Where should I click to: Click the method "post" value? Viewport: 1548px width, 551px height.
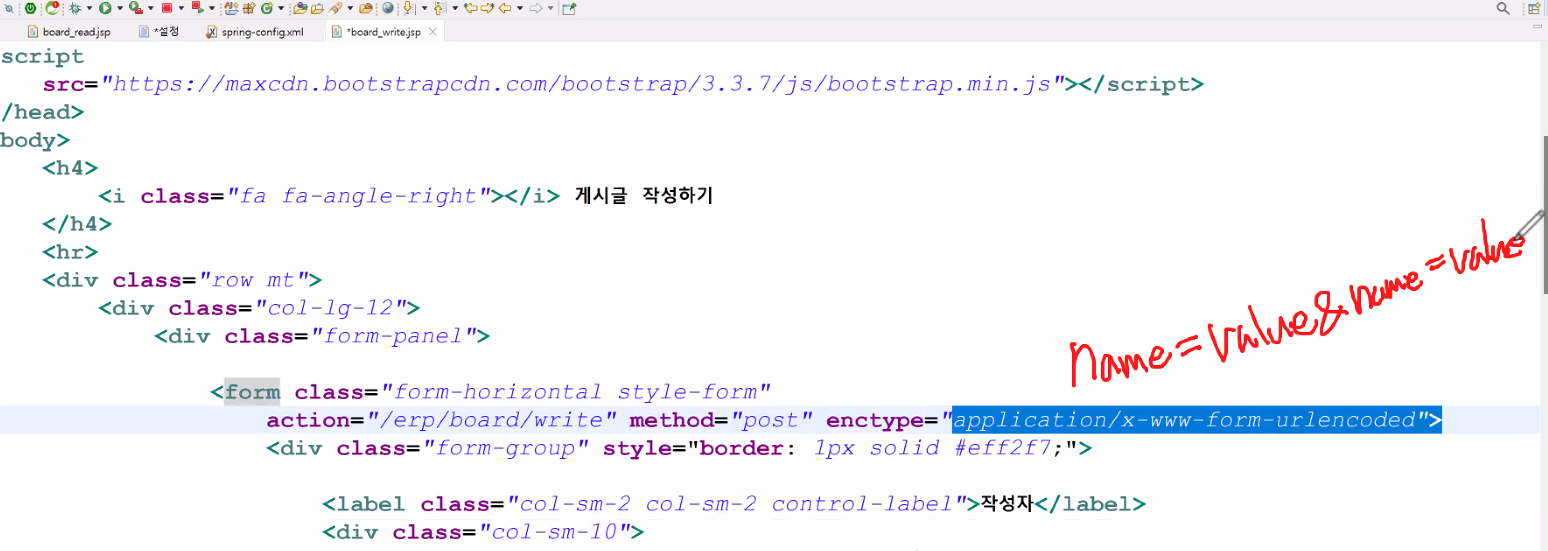coord(771,420)
